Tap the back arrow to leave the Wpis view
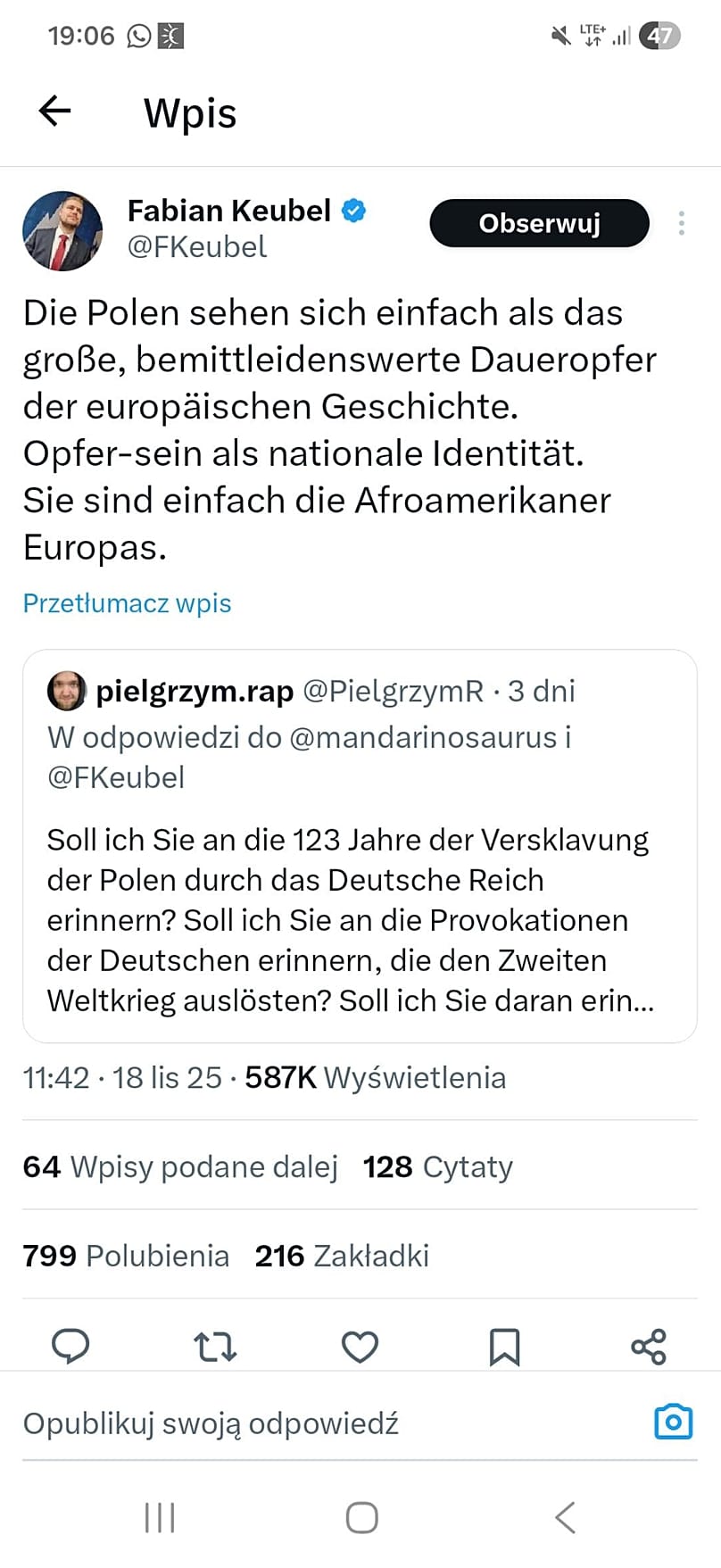Image resolution: width=721 pixels, height=1568 pixels. [54, 111]
